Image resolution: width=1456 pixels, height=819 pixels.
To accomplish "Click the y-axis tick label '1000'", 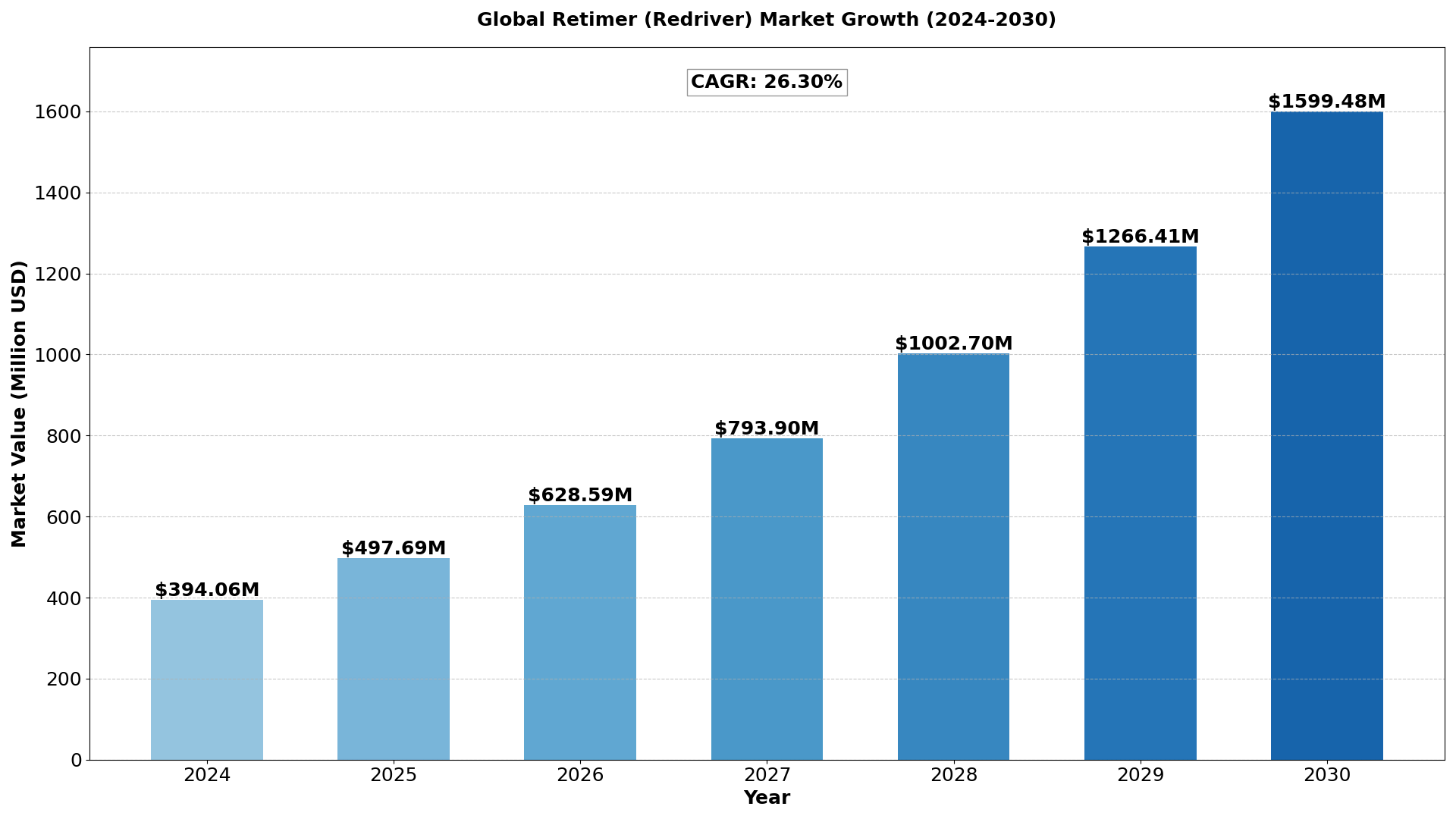I will 58,355.
